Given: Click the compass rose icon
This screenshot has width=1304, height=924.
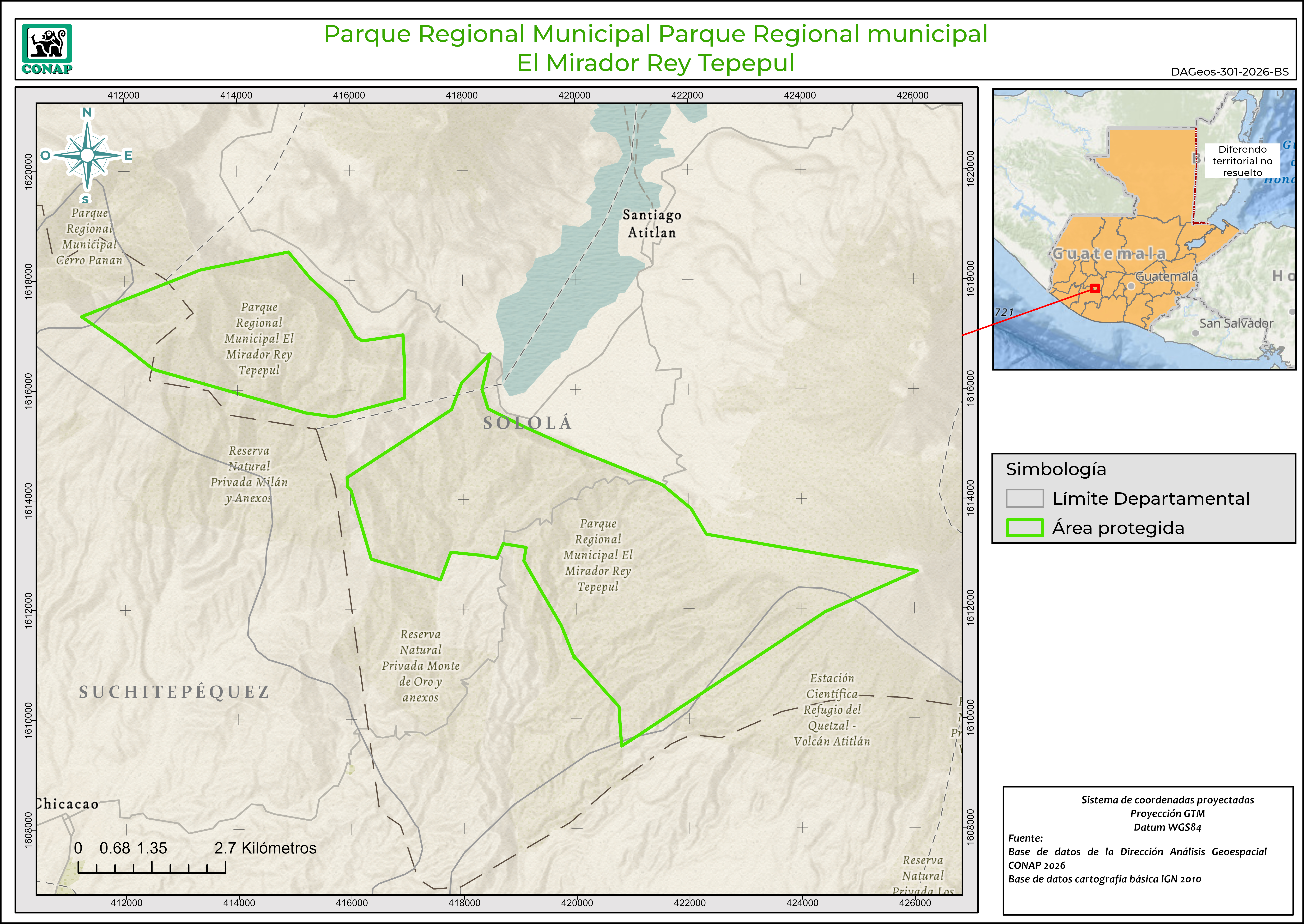Looking at the screenshot, I should point(87,155).
